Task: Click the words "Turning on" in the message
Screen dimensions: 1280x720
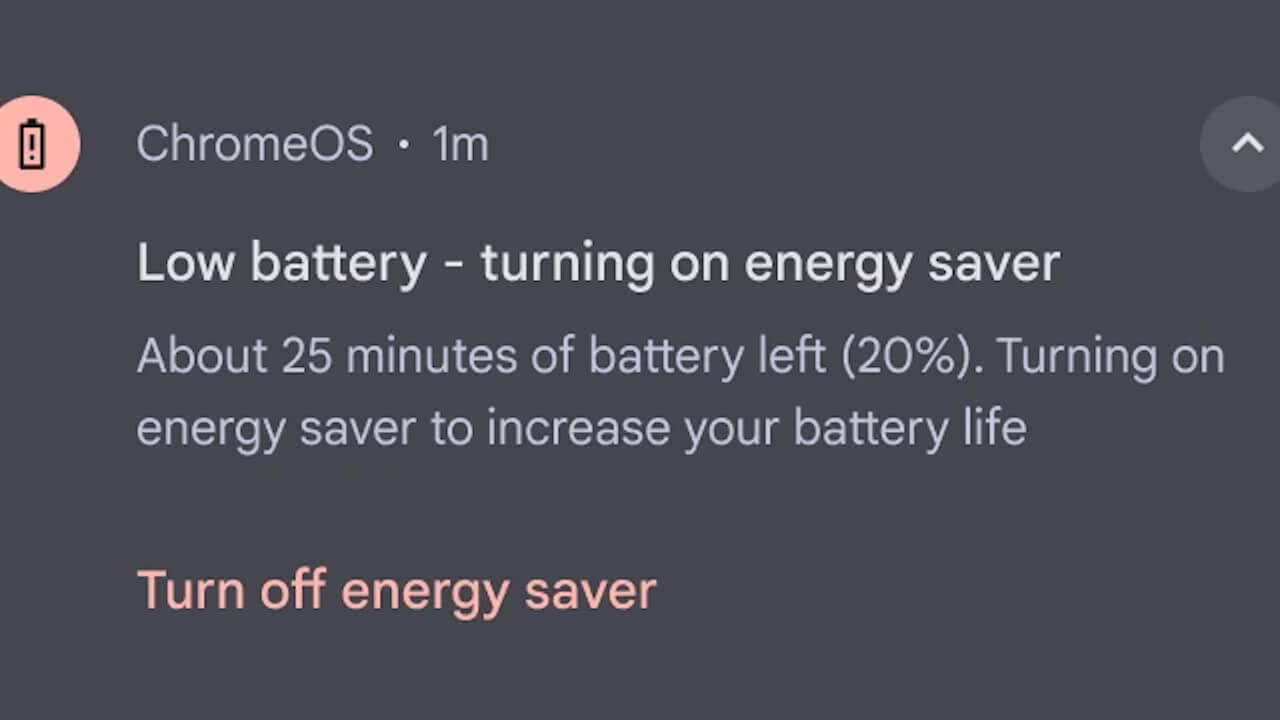Action: (x=1110, y=356)
